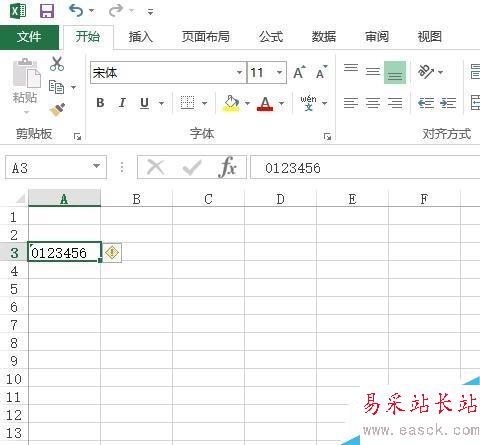This screenshot has height=445, width=480.
Task: Click the Enter checkmark in formula bar
Action: click(x=192, y=167)
